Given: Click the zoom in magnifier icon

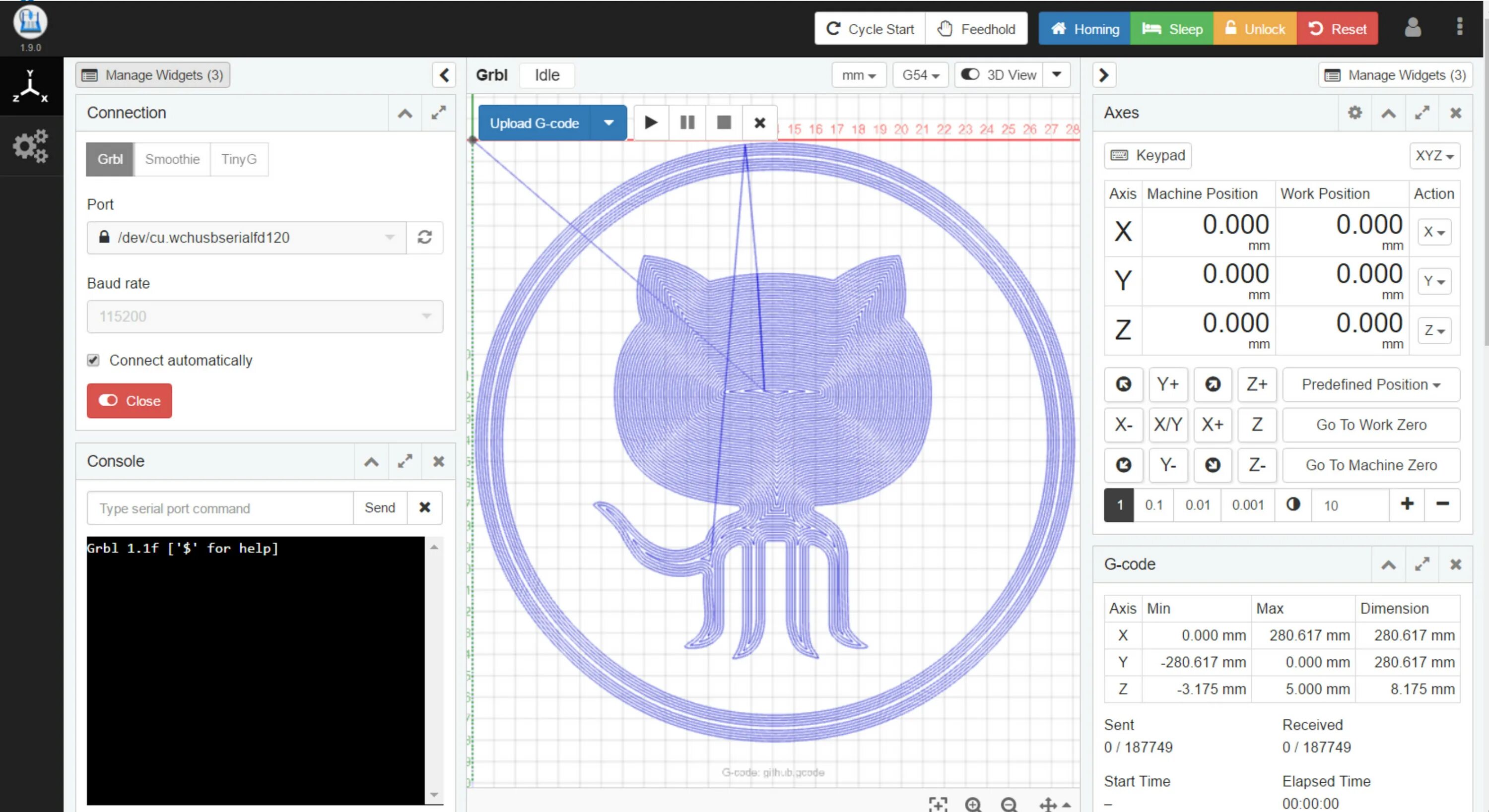Looking at the screenshot, I should point(973,804).
